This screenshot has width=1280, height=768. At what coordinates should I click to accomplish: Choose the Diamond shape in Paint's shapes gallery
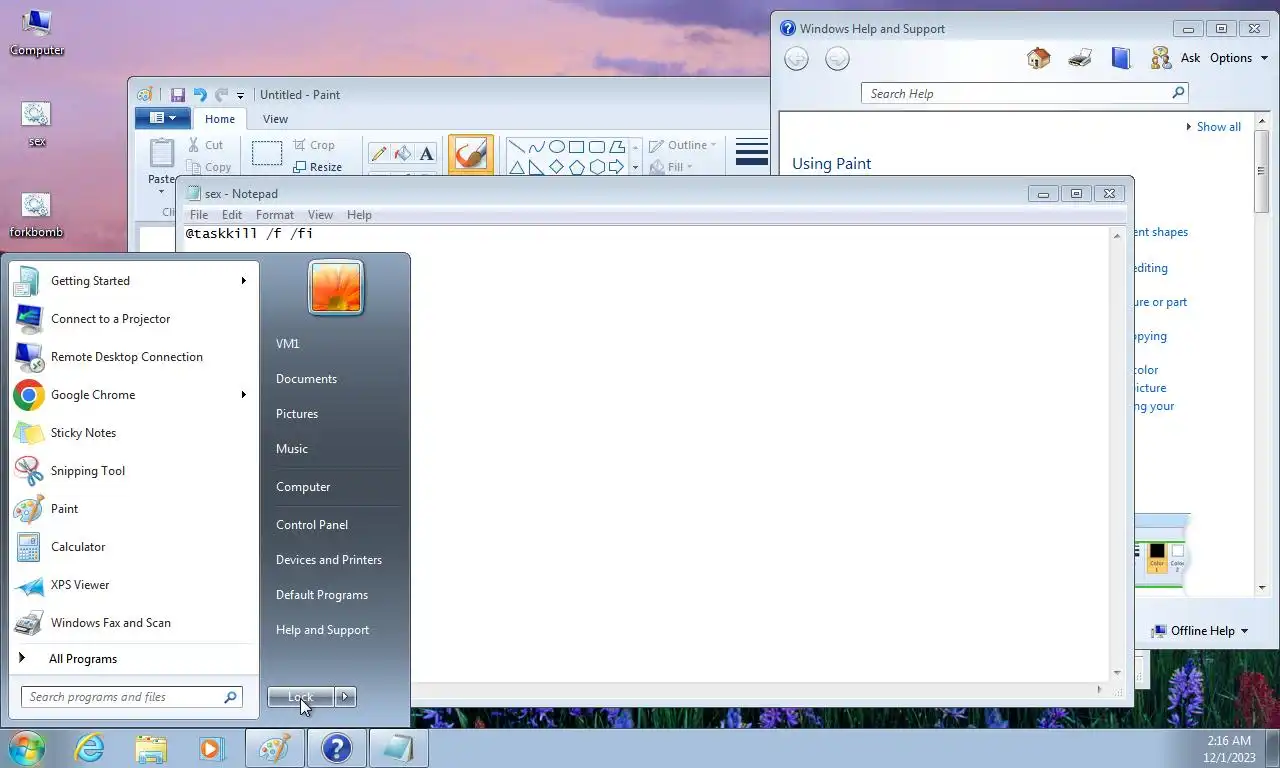click(x=557, y=167)
